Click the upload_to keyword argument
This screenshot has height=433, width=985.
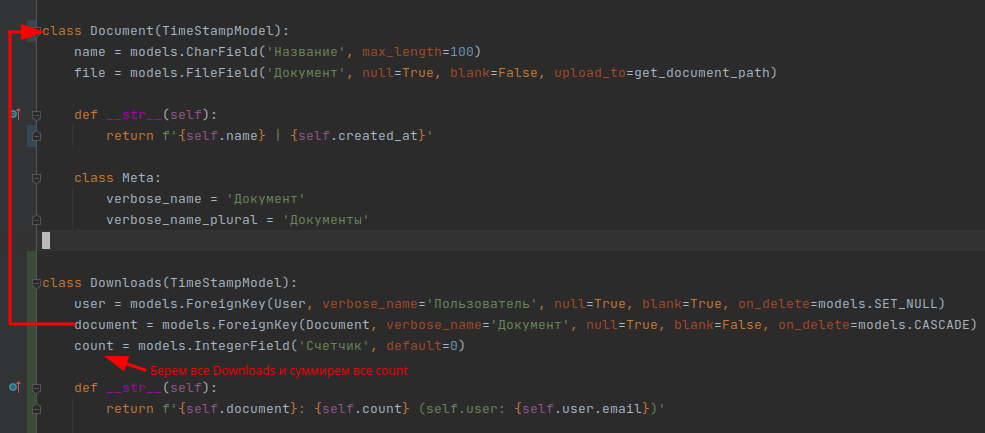(590, 73)
